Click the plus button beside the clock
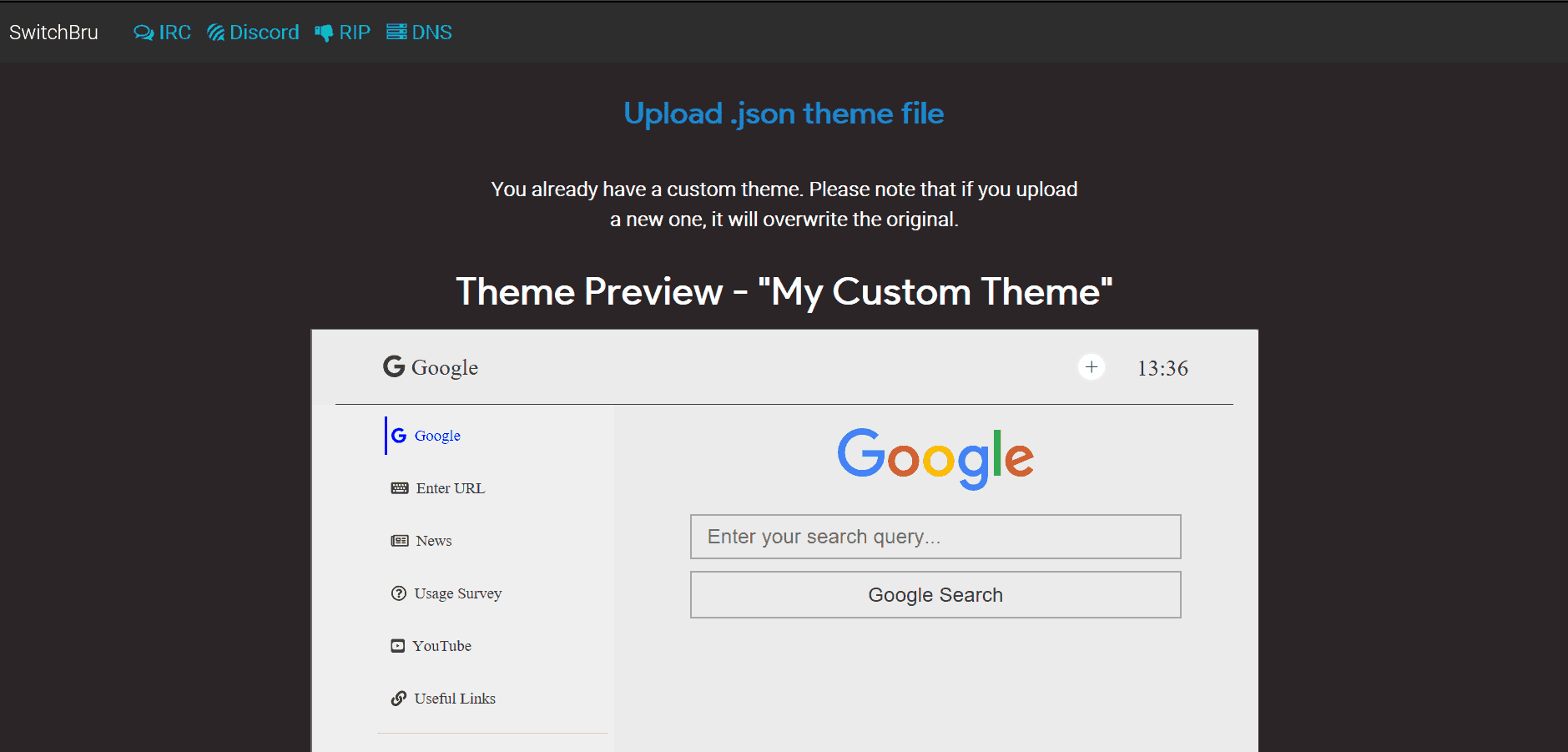1568x752 pixels. pos(1092,367)
